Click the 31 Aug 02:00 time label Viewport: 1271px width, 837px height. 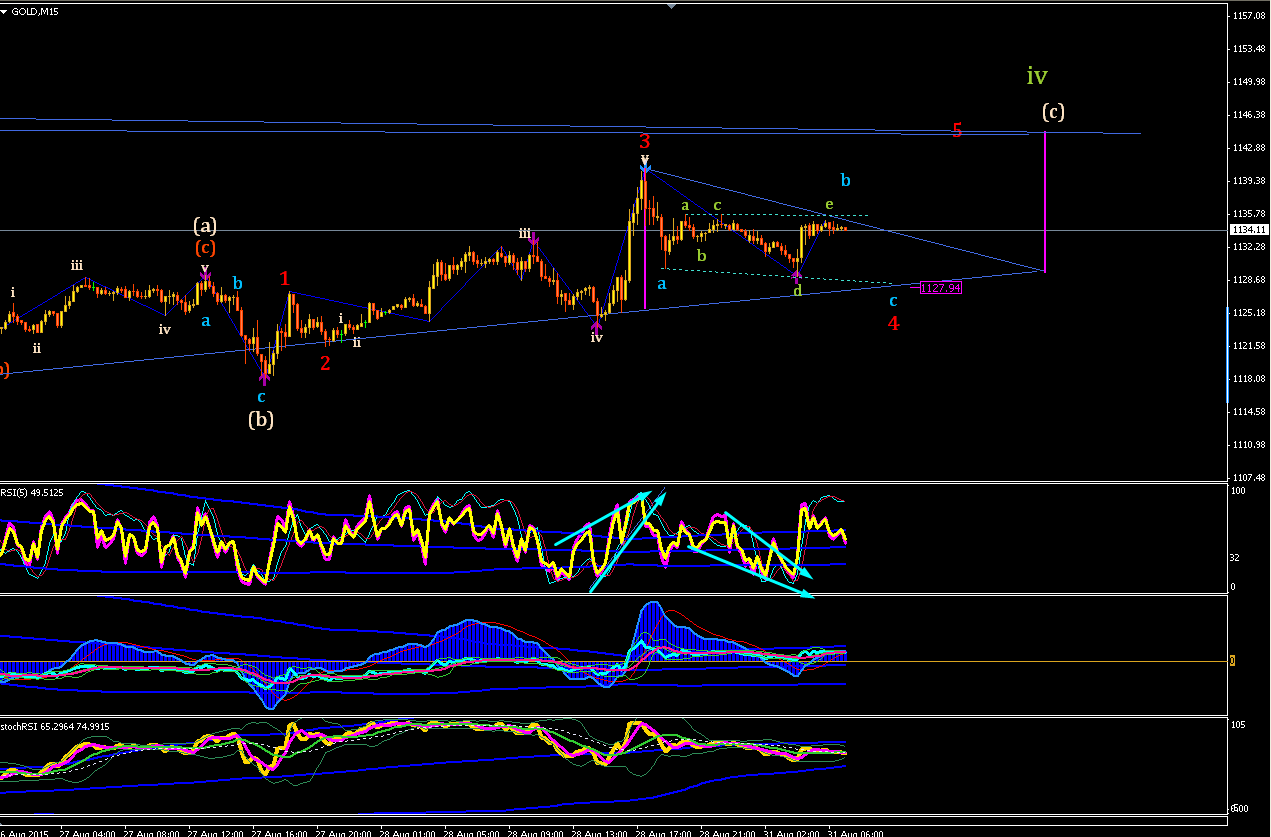point(792,832)
